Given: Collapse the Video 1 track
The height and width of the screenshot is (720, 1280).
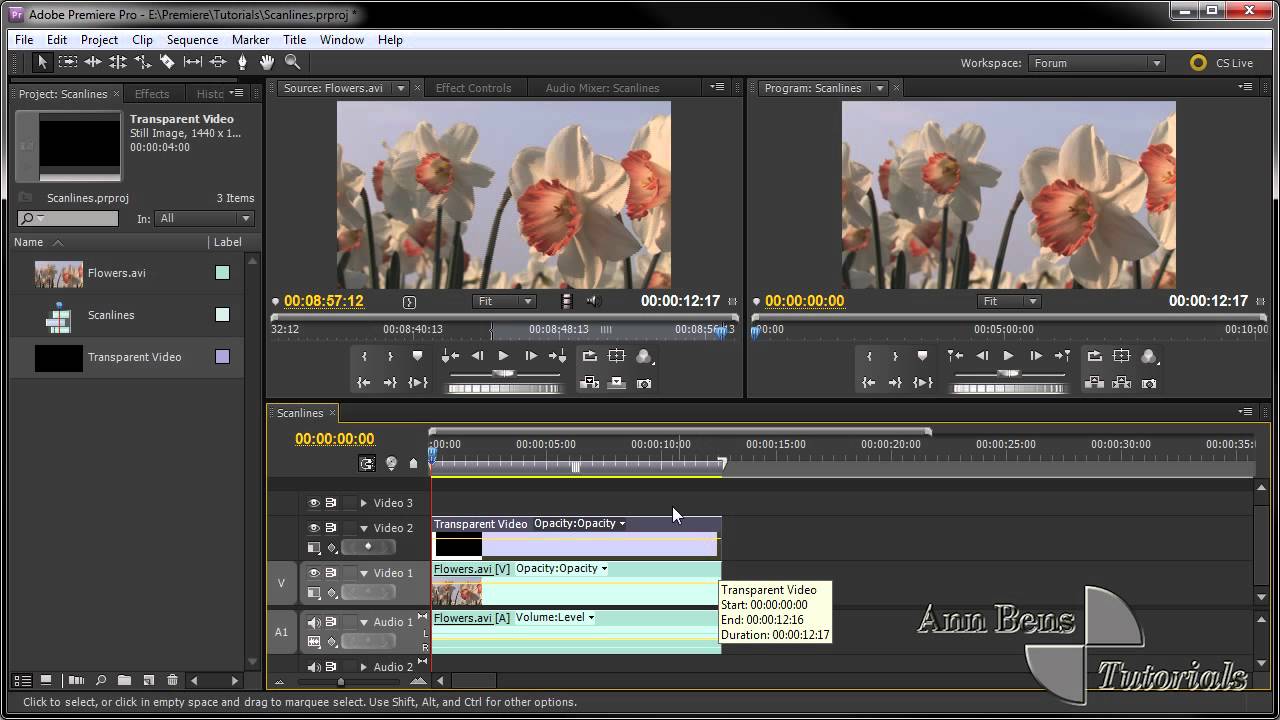Looking at the screenshot, I should click(x=364, y=573).
